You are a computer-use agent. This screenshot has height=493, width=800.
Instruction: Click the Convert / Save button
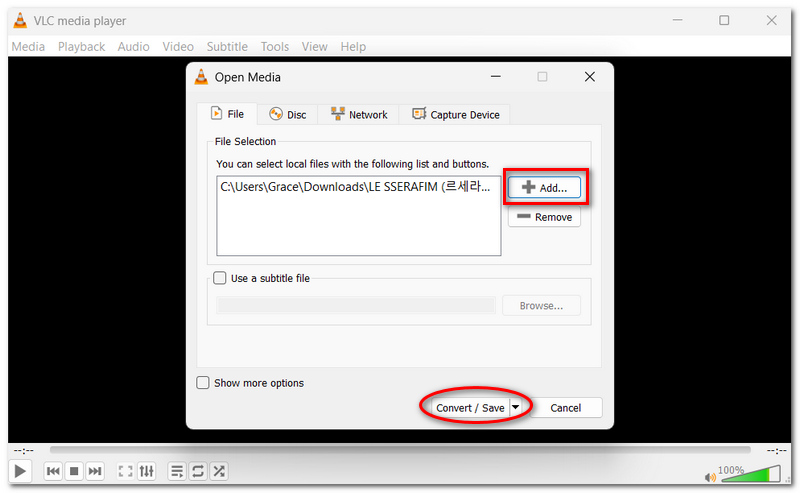[x=470, y=408]
